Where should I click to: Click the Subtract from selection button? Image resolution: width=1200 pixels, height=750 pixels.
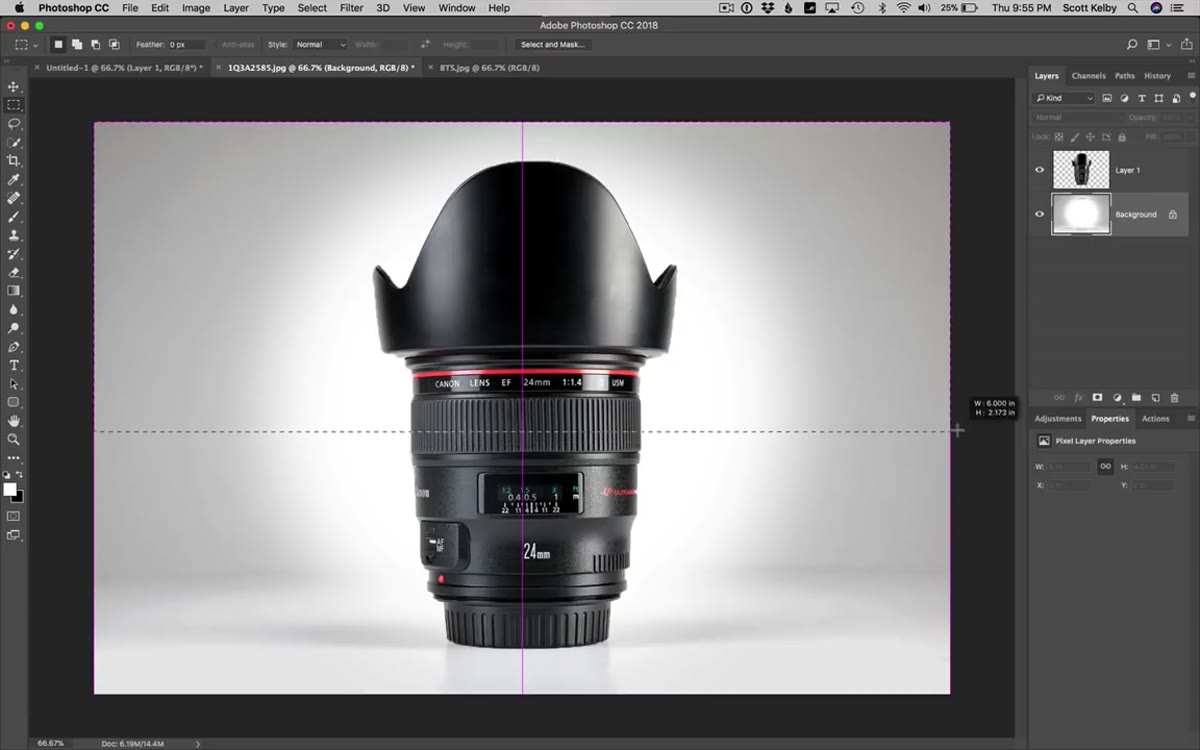point(95,45)
